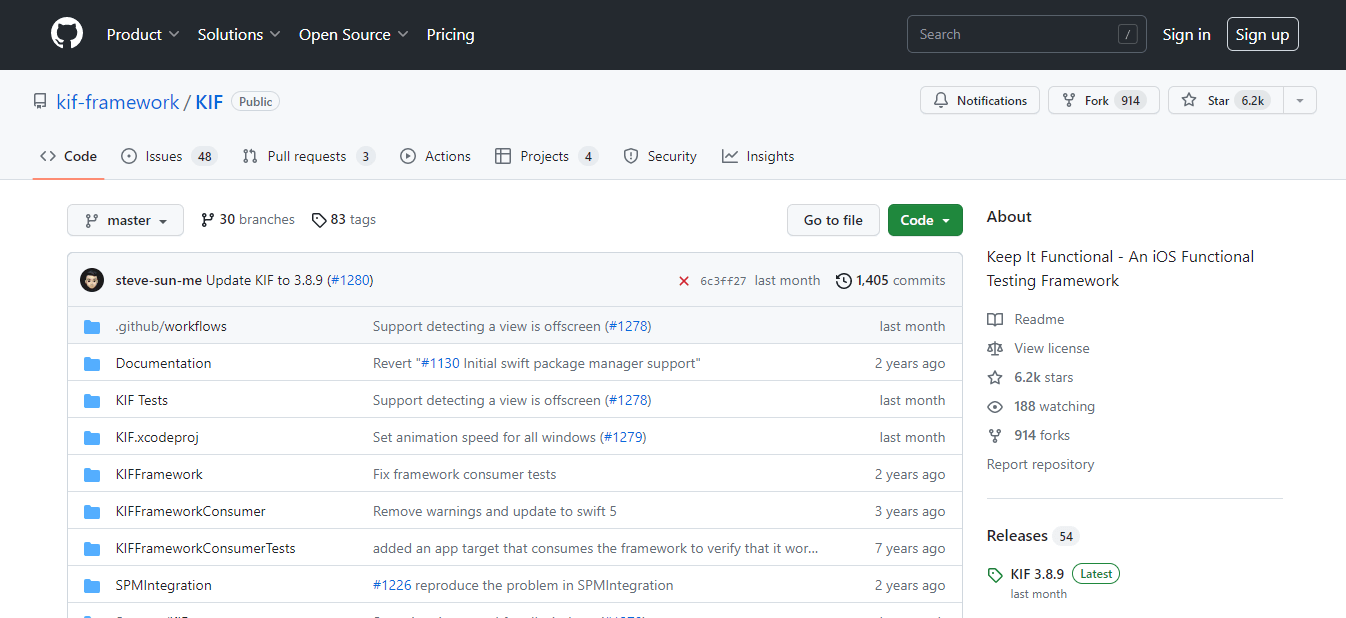Open commit history via the clock icon
Image resolution: width=1346 pixels, height=618 pixels.
pyautogui.click(x=843, y=281)
